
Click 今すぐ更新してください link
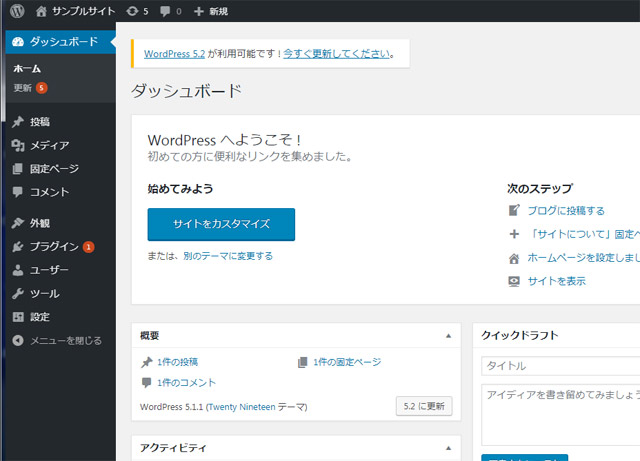point(336,54)
